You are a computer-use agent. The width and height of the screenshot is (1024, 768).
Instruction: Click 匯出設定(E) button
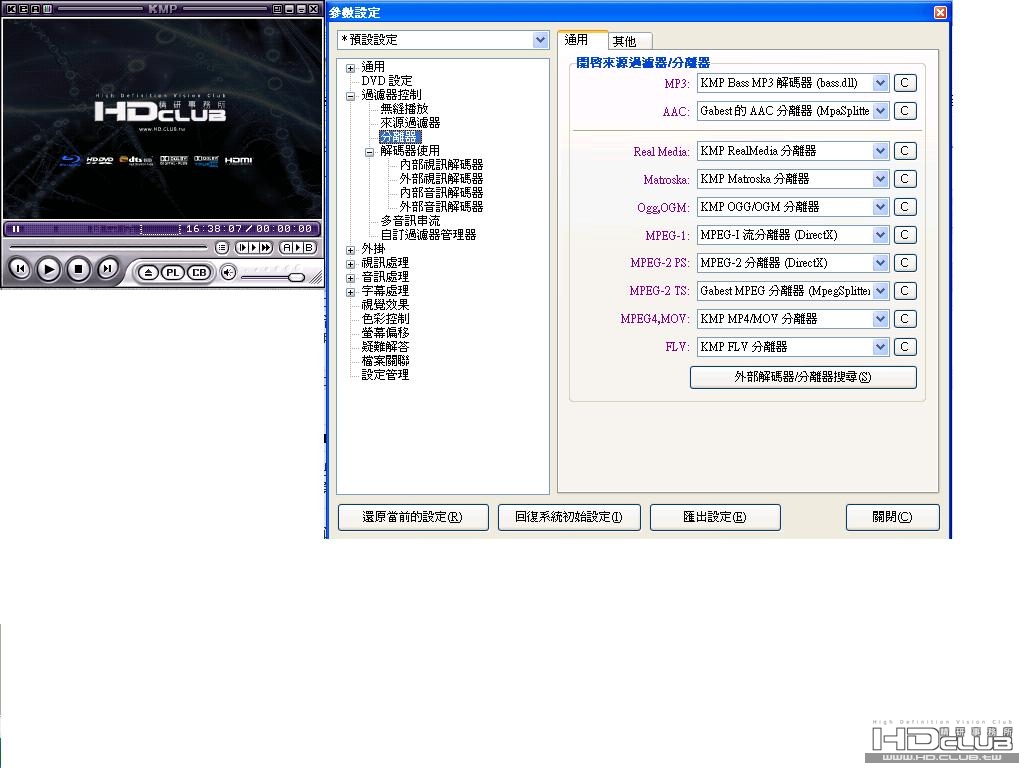click(715, 517)
